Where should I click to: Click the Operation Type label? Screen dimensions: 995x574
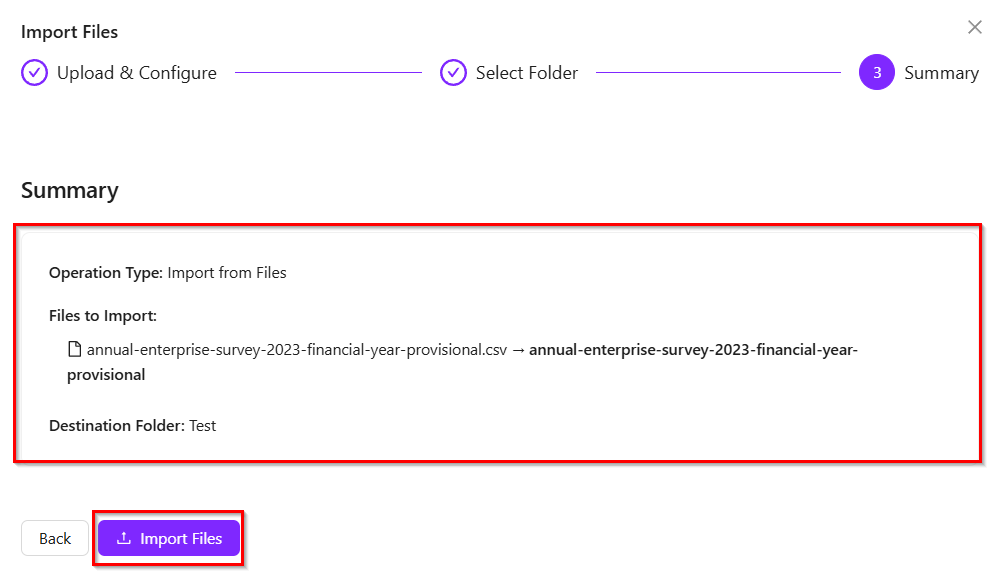[x=105, y=272]
